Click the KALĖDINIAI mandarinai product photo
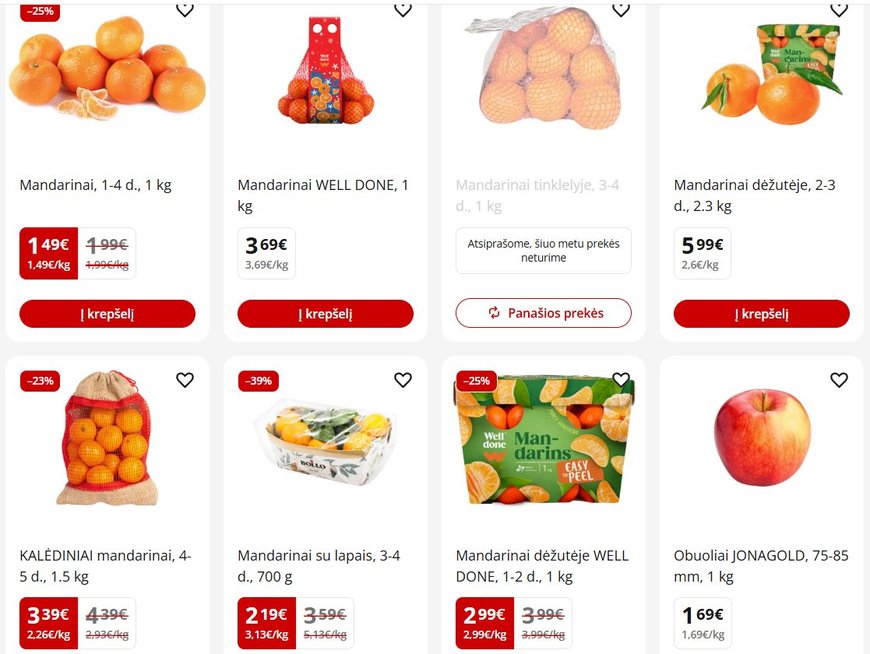Viewport: 870px width, 654px height. point(106,445)
